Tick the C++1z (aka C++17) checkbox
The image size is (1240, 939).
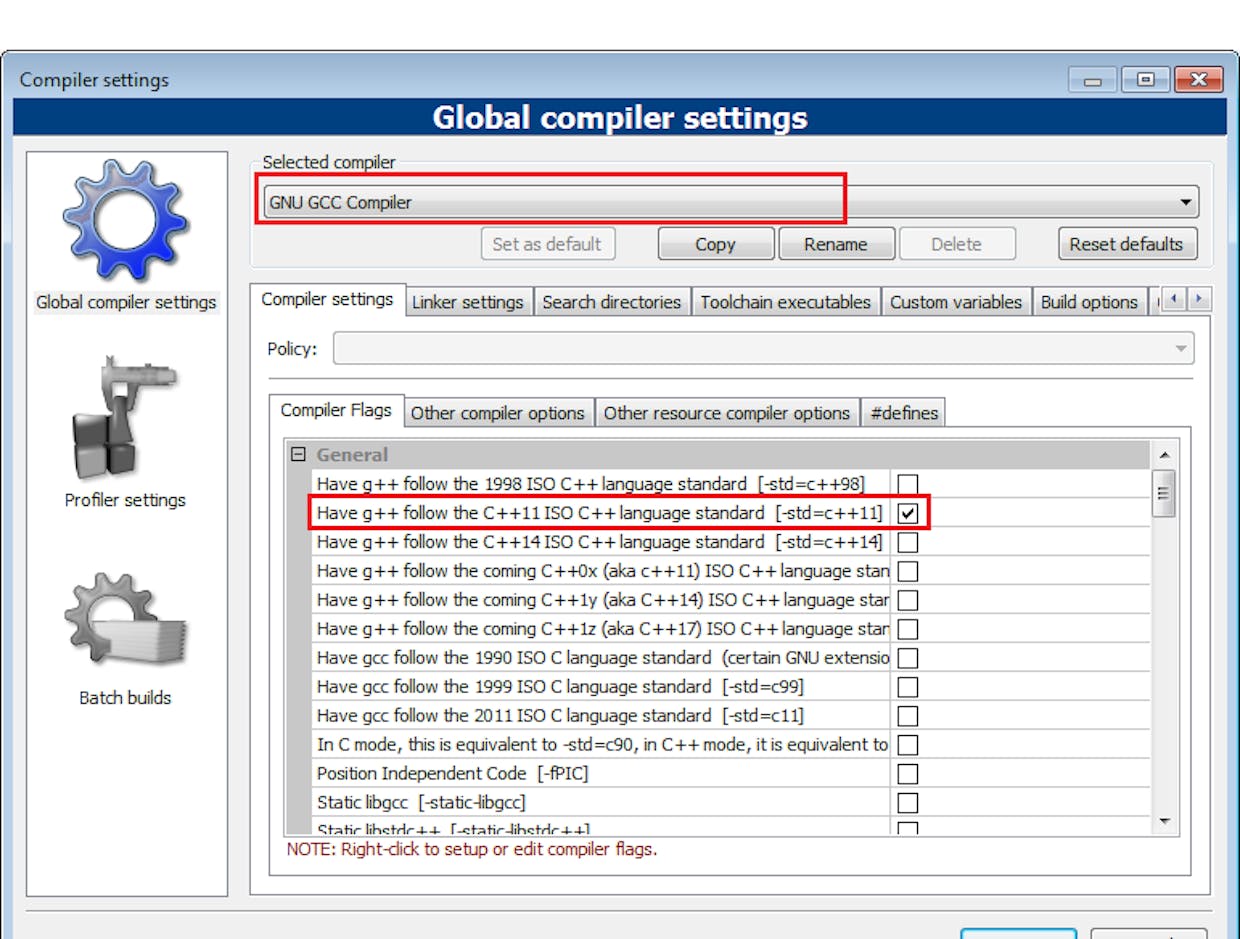point(908,630)
